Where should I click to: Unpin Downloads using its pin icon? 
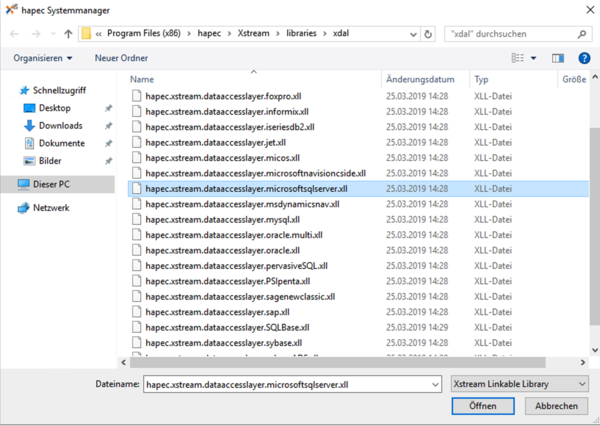(109, 126)
